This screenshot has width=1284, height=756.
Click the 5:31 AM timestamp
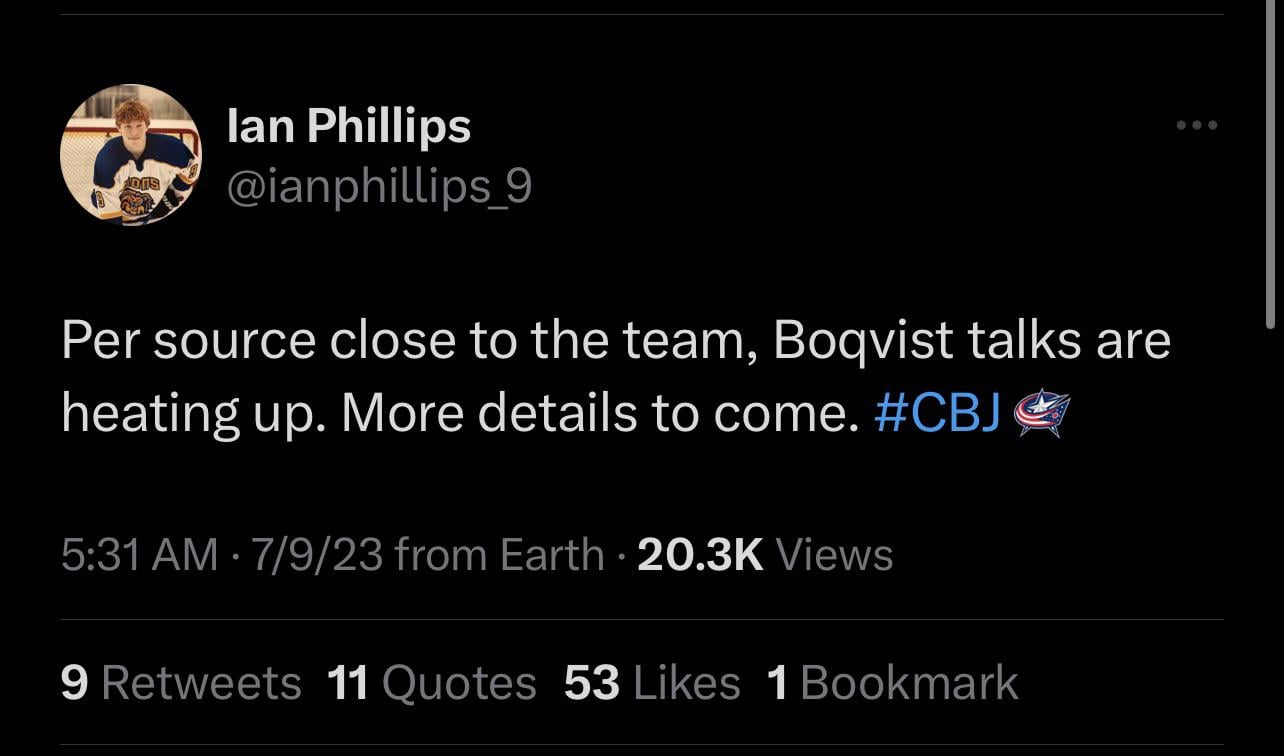click(x=139, y=554)
